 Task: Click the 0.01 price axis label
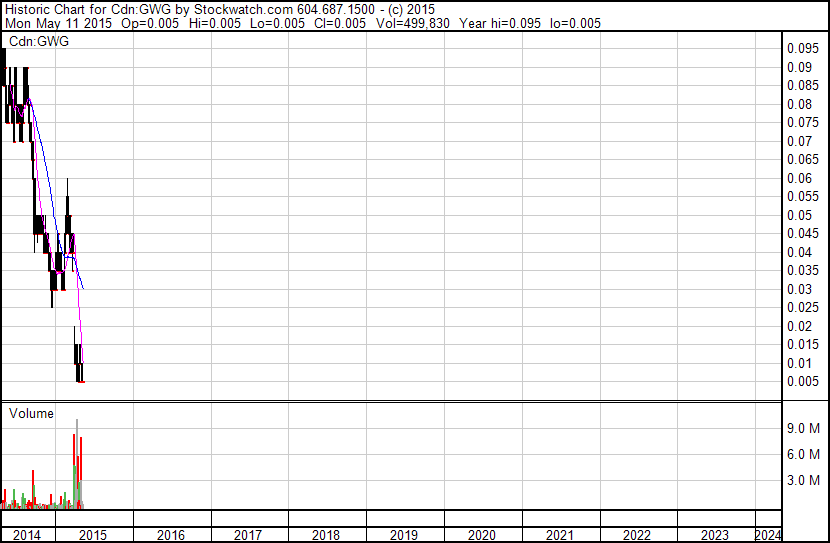click(x=799, y=364)
